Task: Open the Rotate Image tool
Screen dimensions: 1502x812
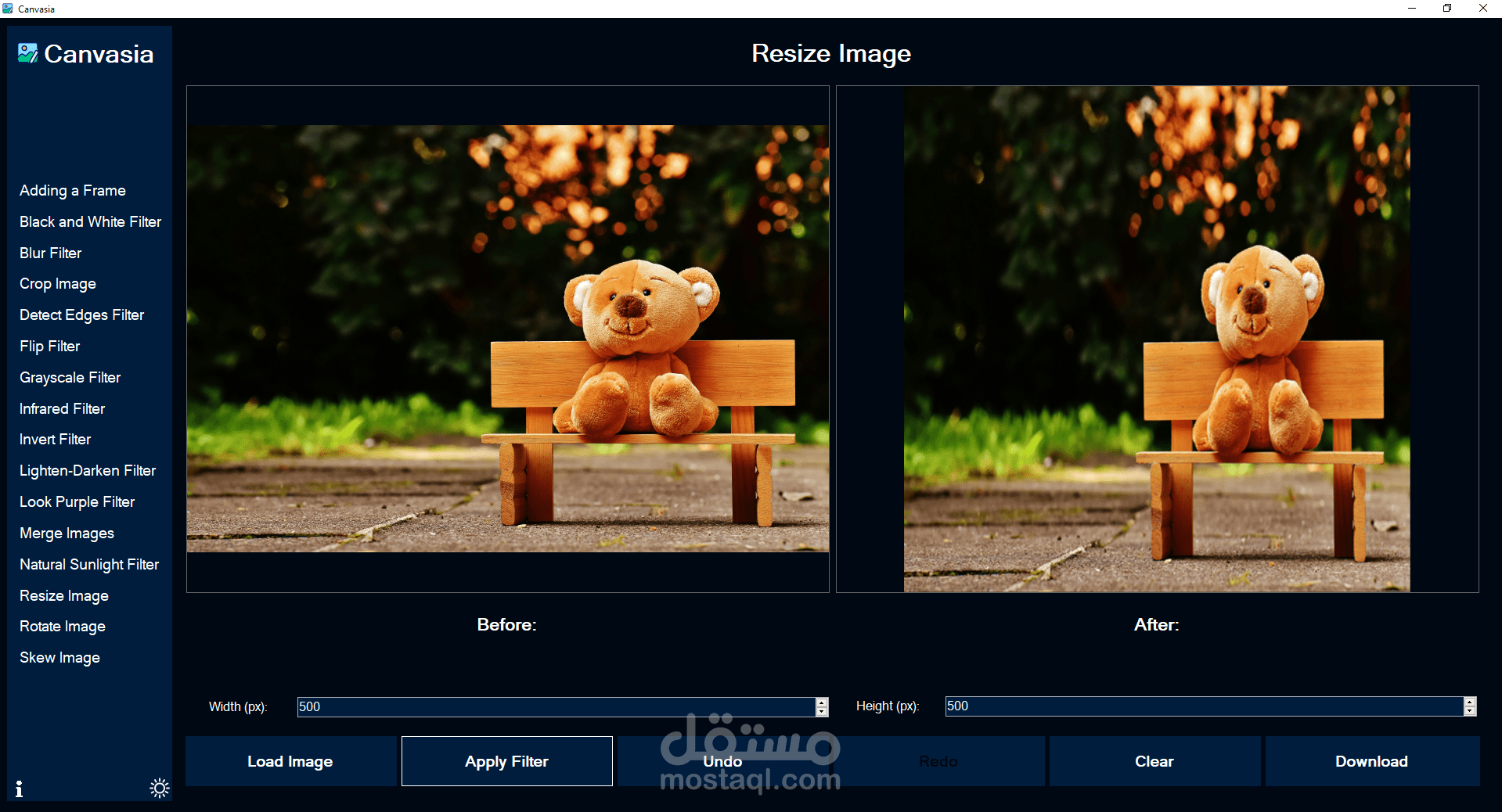Action: point(63,627)
